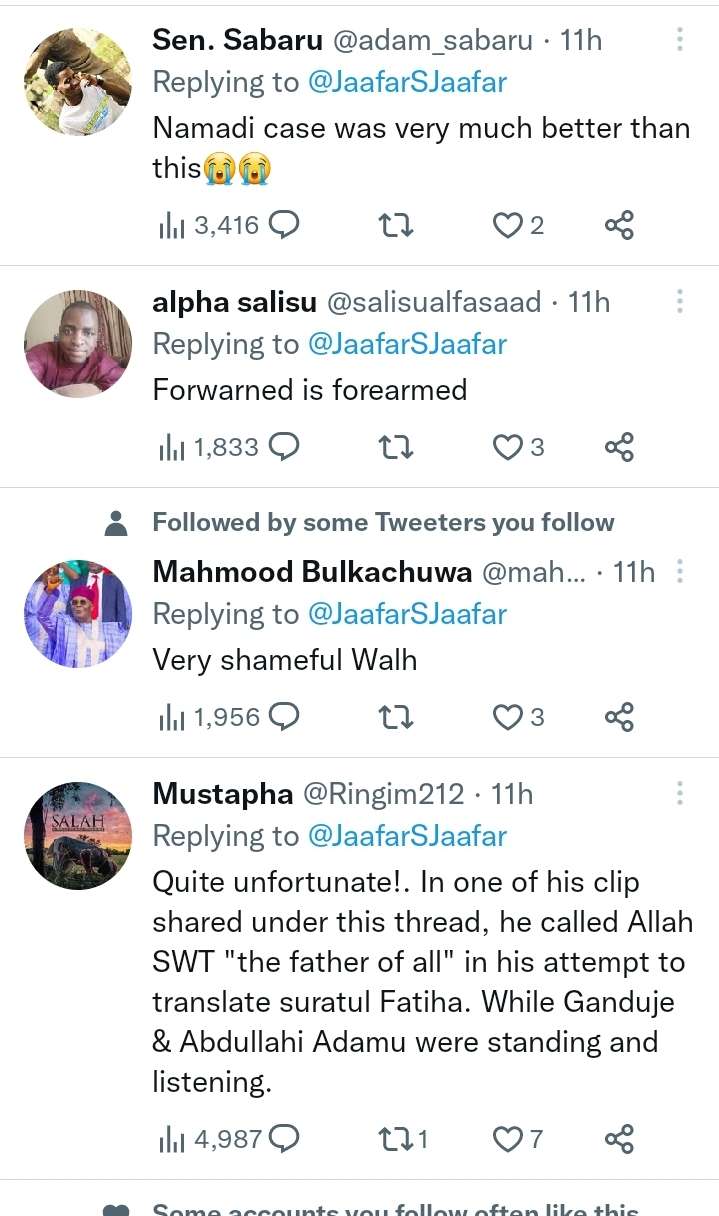Open @JaafarSJaafar link in Sabaru's reply
This screenshot has width=719, height=1216.
407,82
